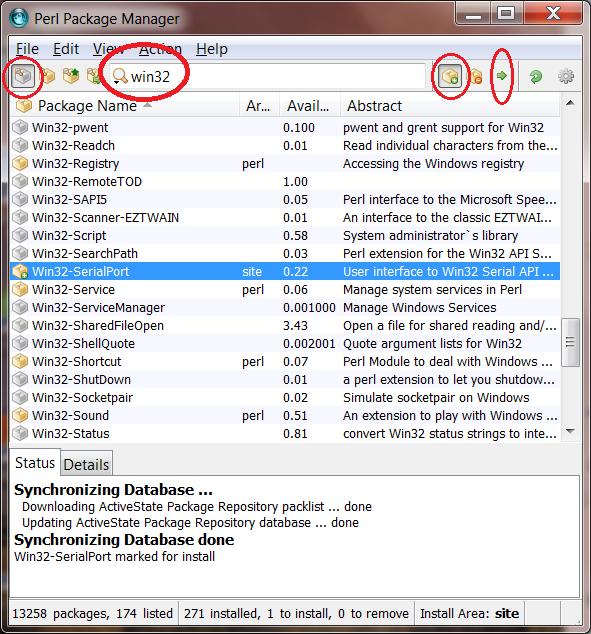591x634 pixels.
Task: Open the View menu
Action: click(108, 49)
